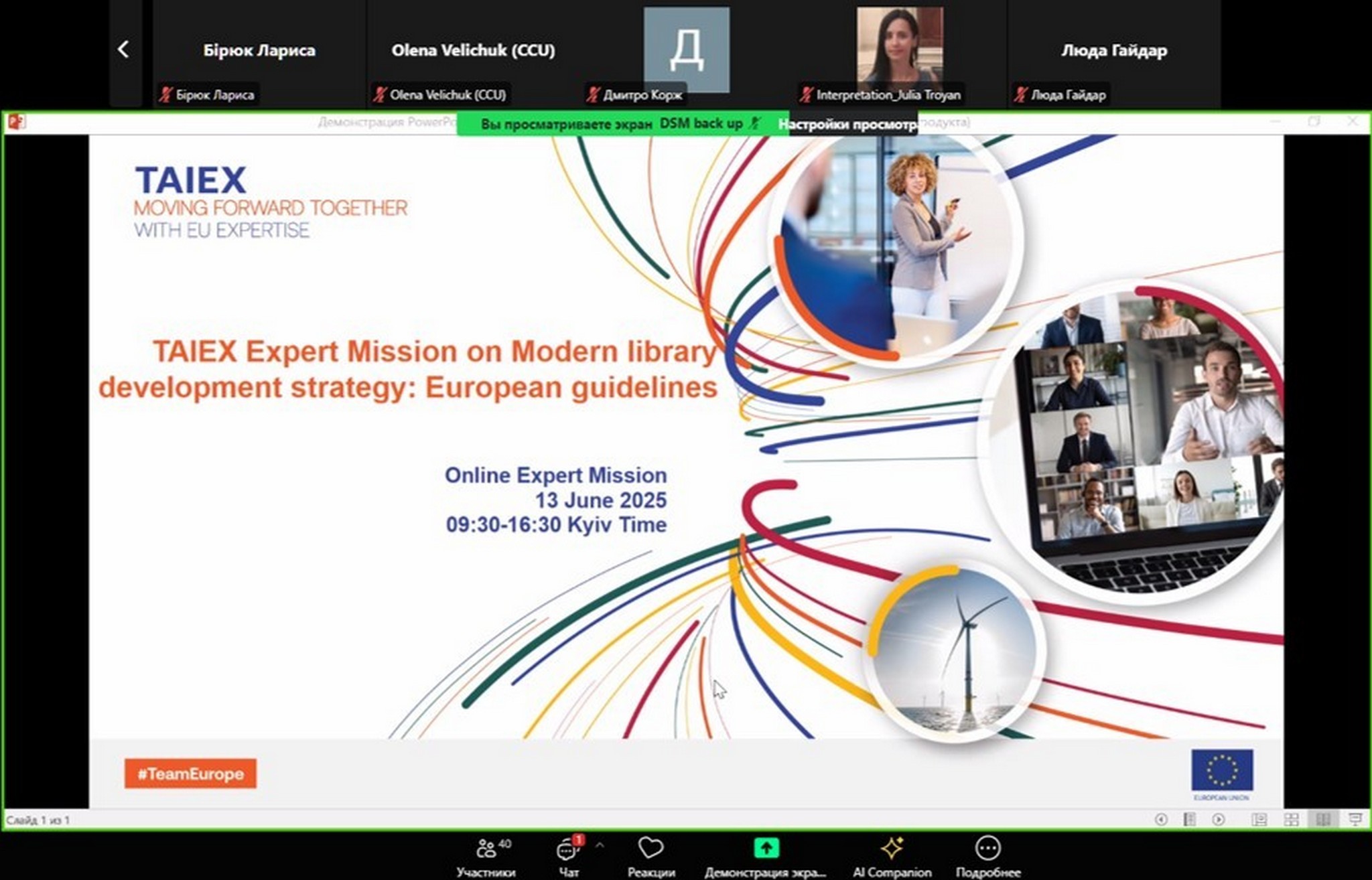Click the 'Слайд 1 из 1' status text
Screen dimensions: 1372x880
[38, 820]
